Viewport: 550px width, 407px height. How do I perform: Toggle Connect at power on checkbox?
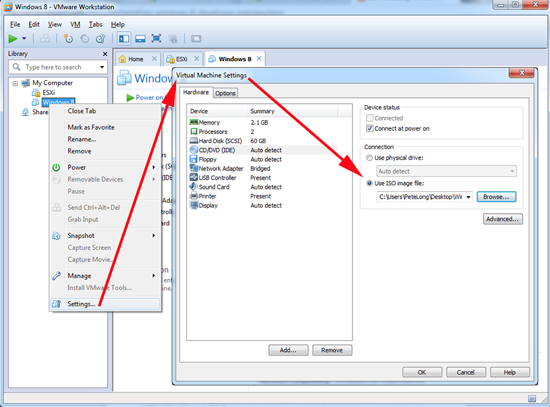pos(369,128)
